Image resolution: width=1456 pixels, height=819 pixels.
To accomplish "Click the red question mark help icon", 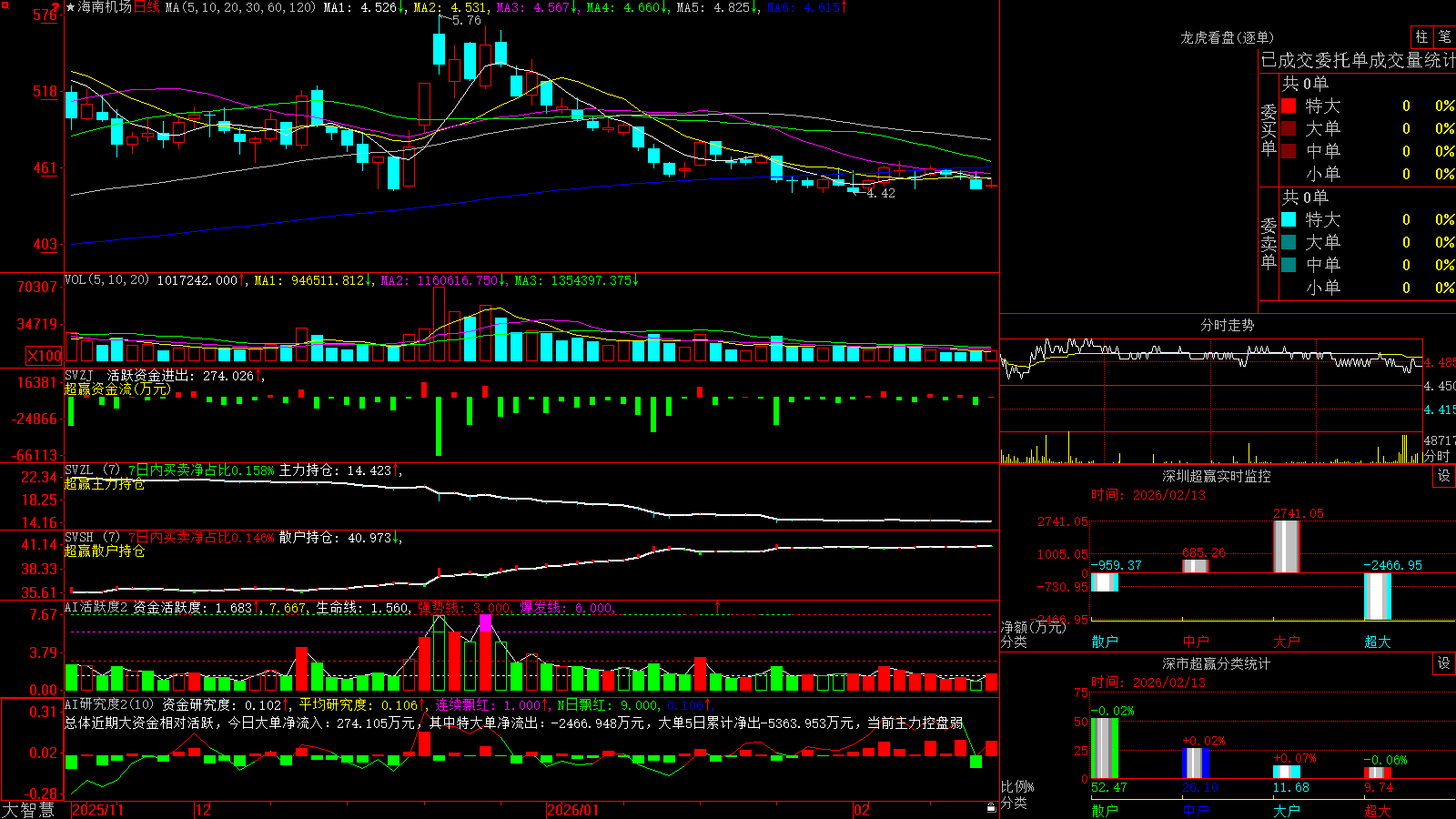I will (56, 7).
